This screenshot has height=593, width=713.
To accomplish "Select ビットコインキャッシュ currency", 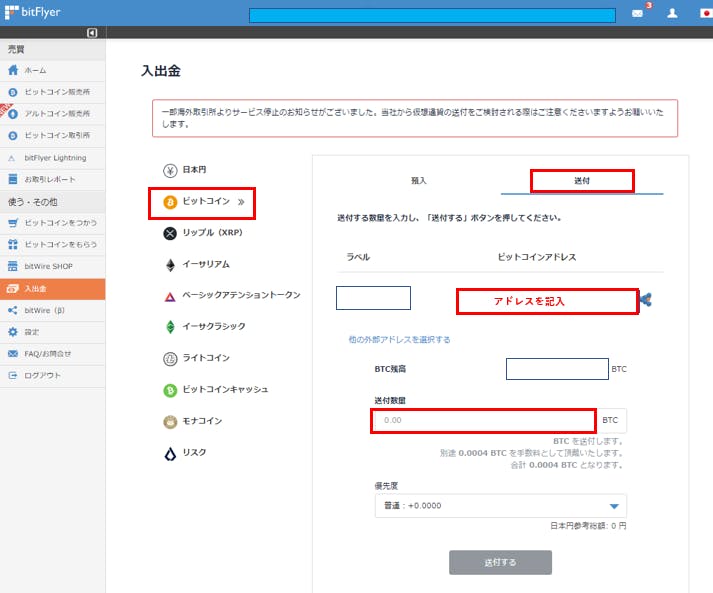I will click(216, 390).
